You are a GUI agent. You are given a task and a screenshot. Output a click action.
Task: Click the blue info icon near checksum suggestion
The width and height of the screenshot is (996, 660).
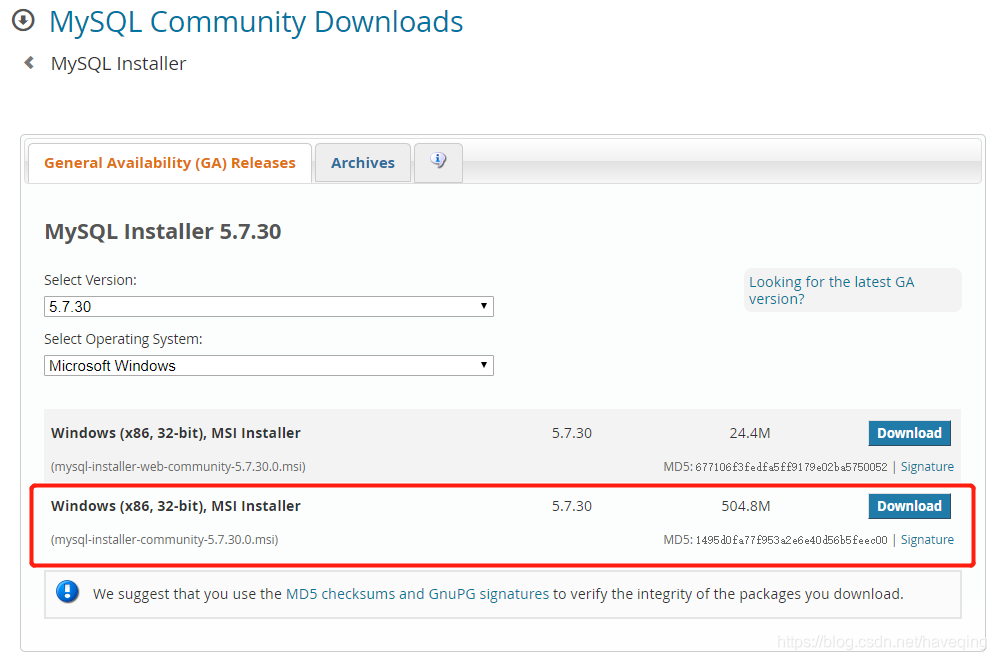(x=67, y=591)
